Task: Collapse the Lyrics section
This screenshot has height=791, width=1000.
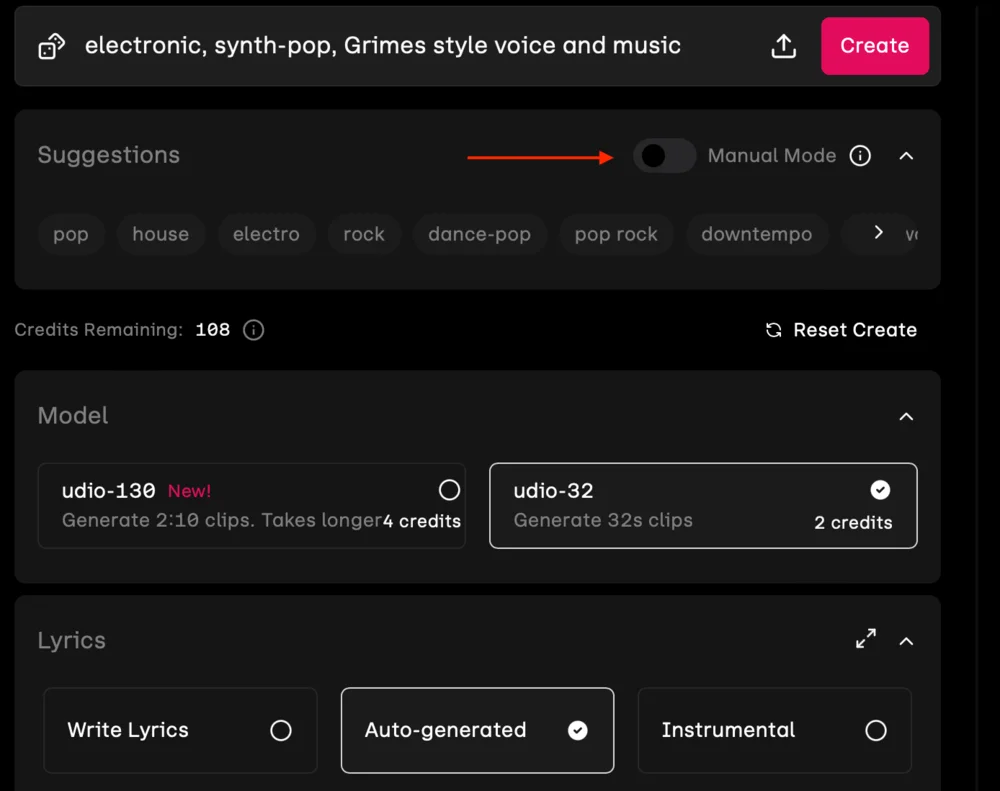Action: (906, 641)
